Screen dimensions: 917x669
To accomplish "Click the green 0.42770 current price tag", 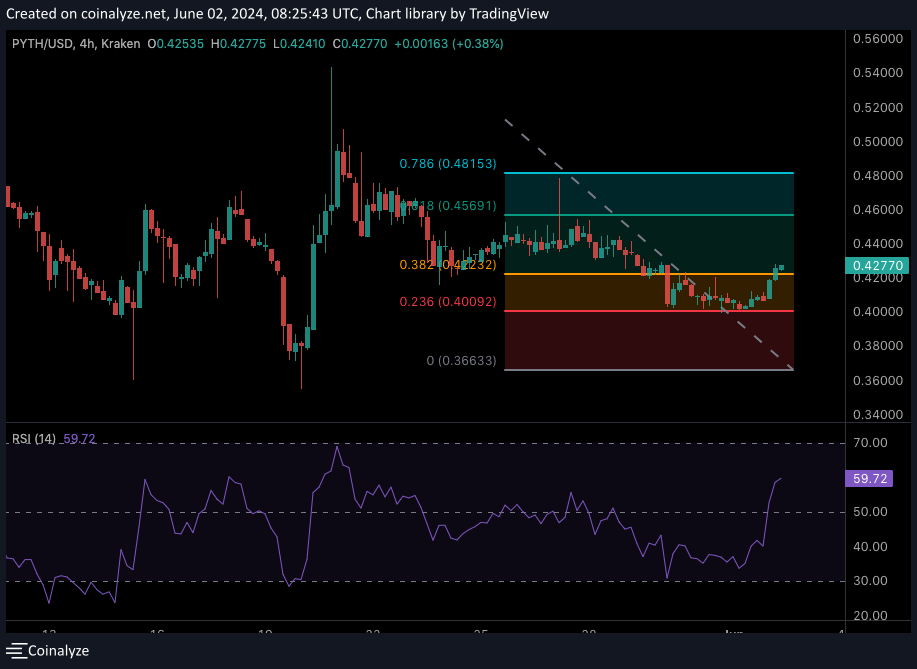I will (x=876, y=265).
